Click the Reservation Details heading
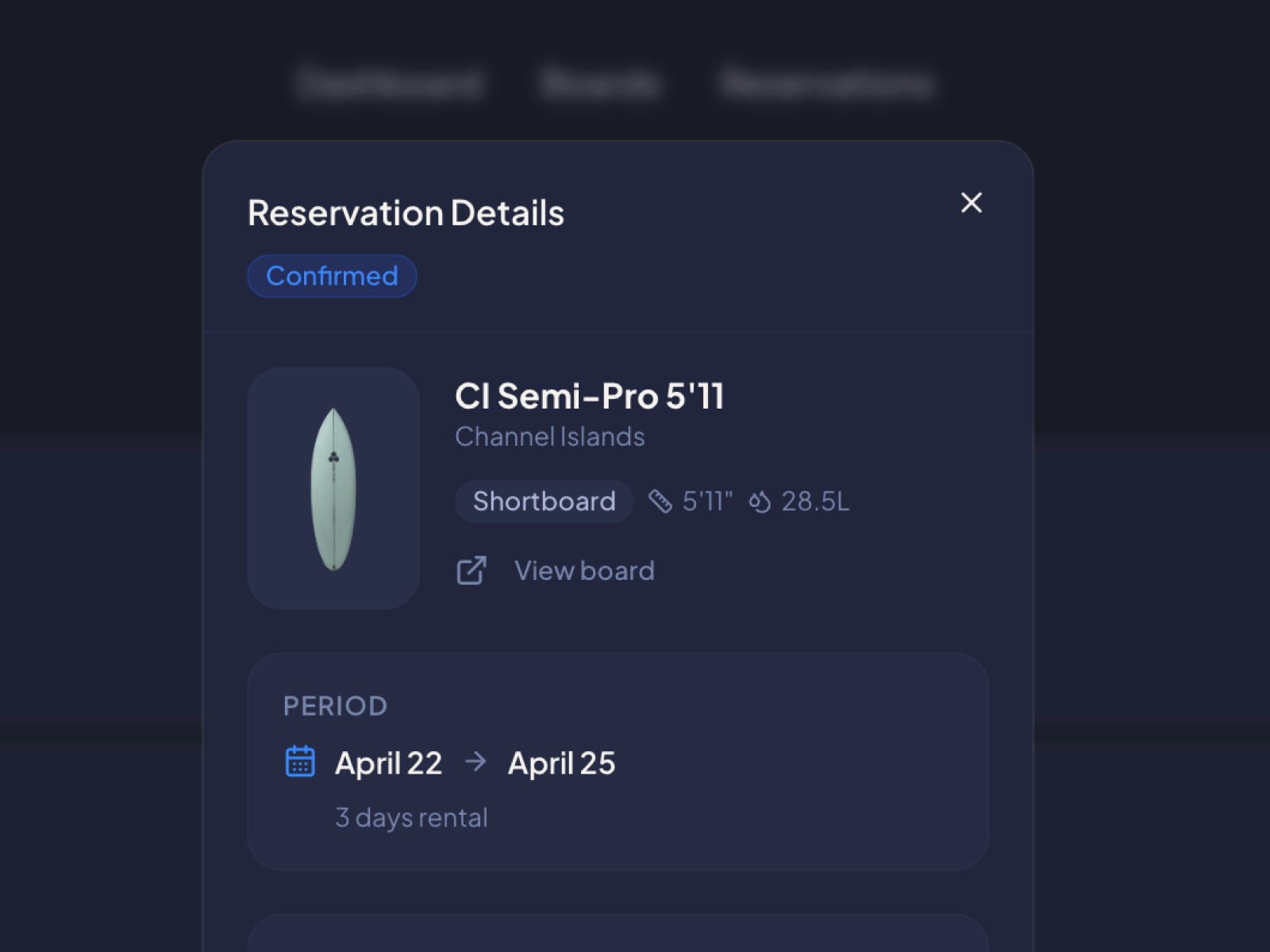Image resolution: width=1270 pixels, height=952 pixels. click(406, 212)
